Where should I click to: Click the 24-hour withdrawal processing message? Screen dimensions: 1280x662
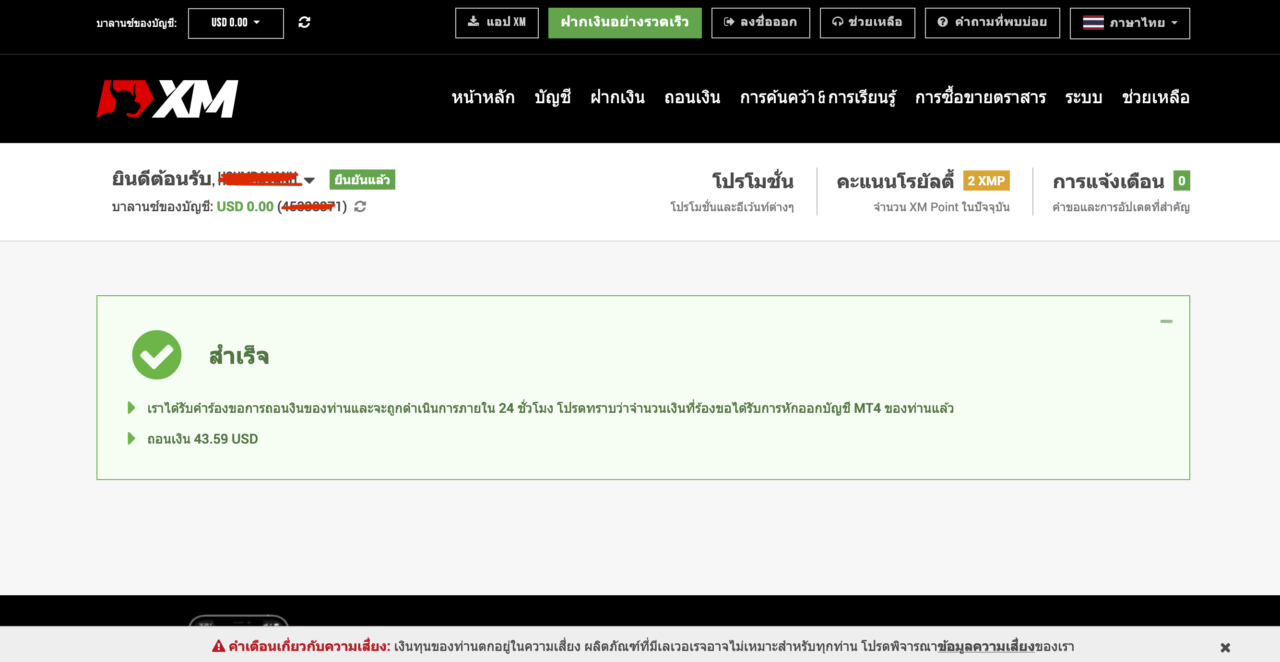tap(550, 408)
